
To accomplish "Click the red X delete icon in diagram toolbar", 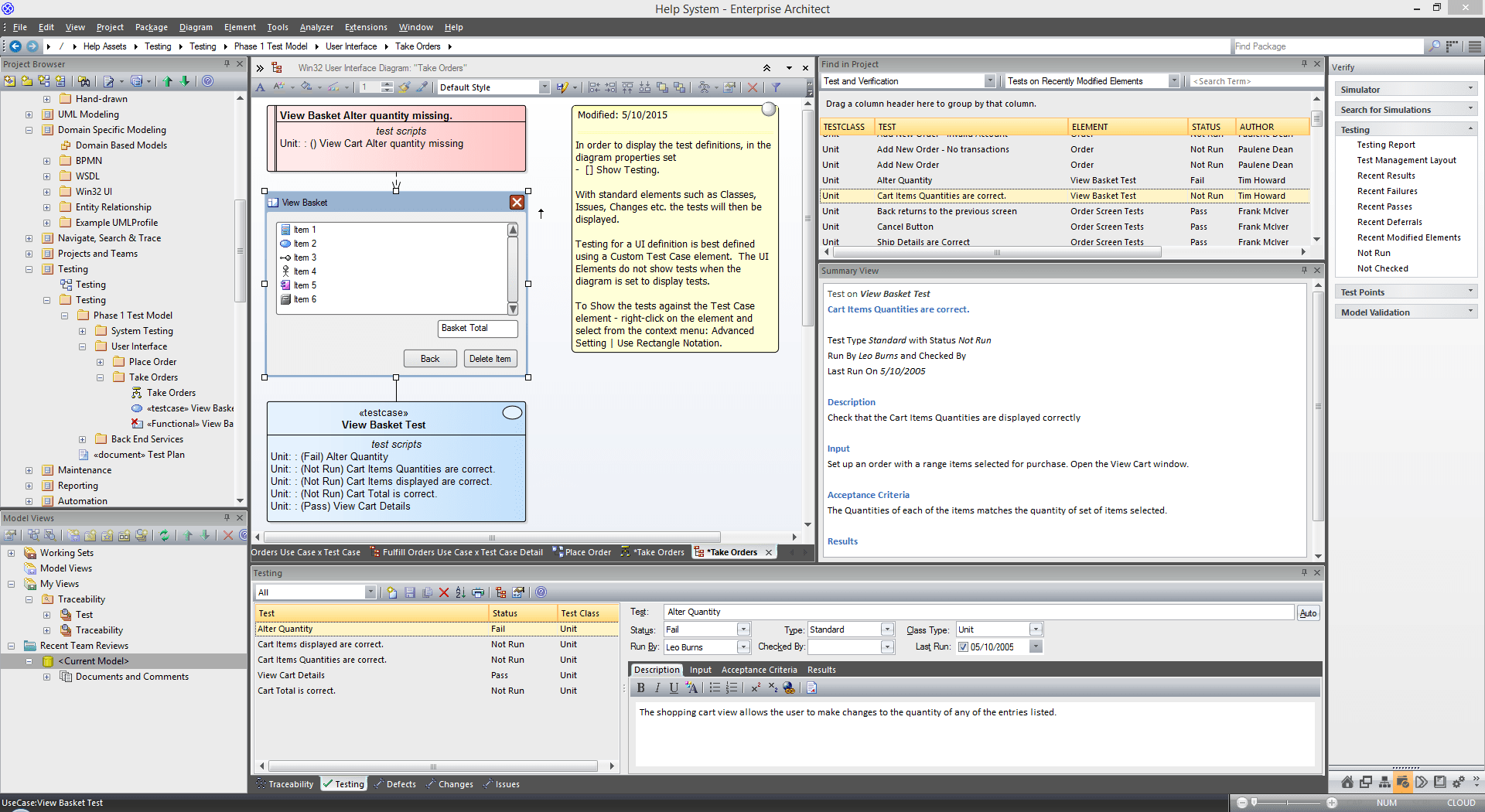I will [752, 87].
